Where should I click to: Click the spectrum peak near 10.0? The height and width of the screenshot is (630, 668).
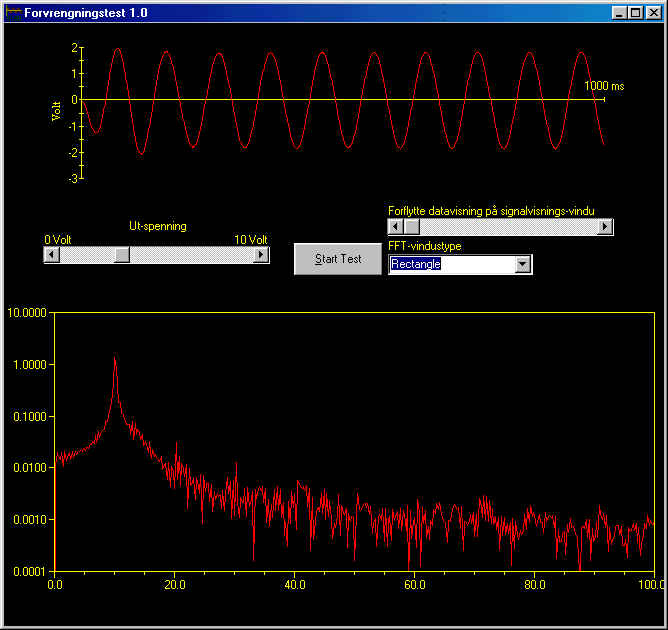pos(114,362)
